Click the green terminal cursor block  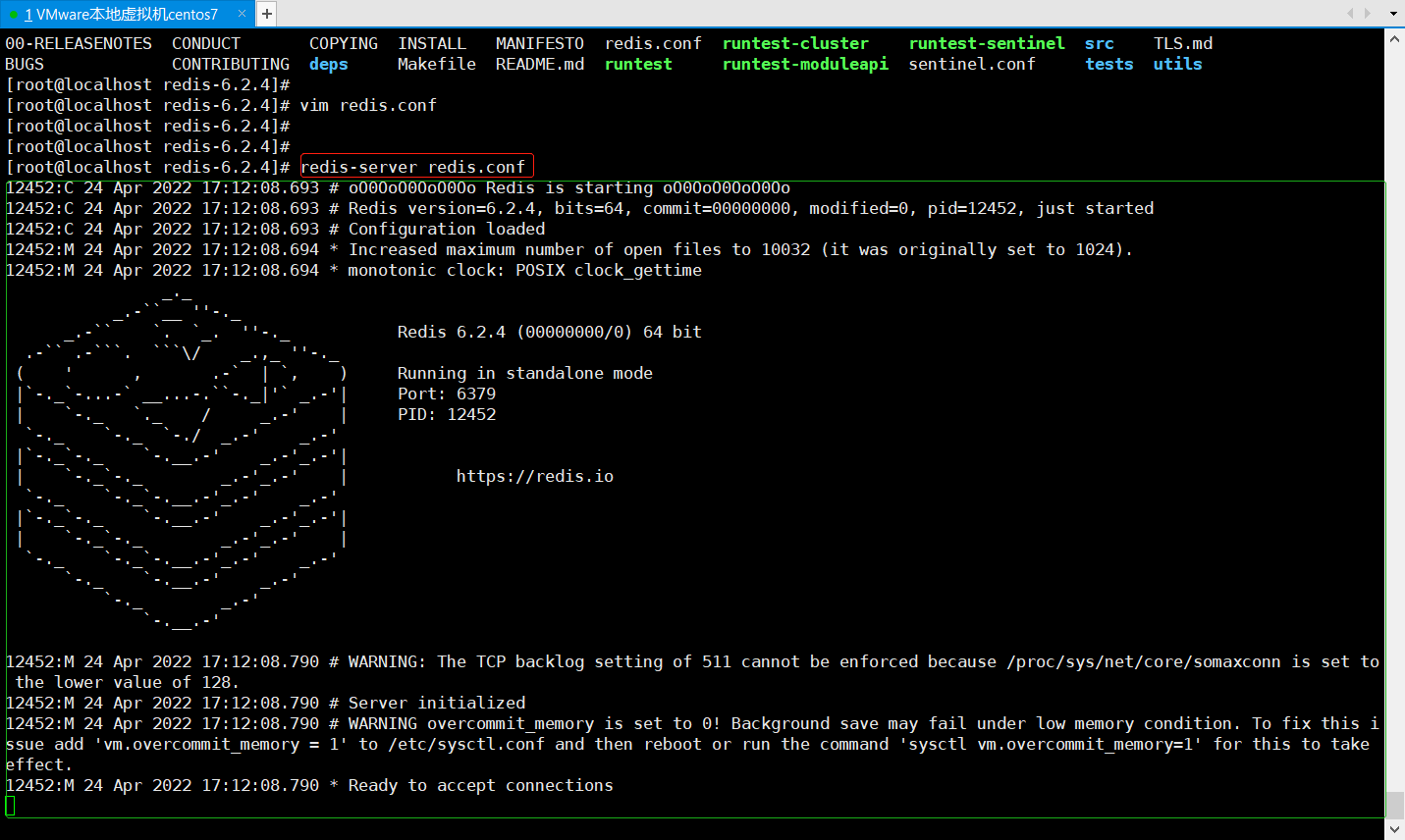(x=11, y=806)
